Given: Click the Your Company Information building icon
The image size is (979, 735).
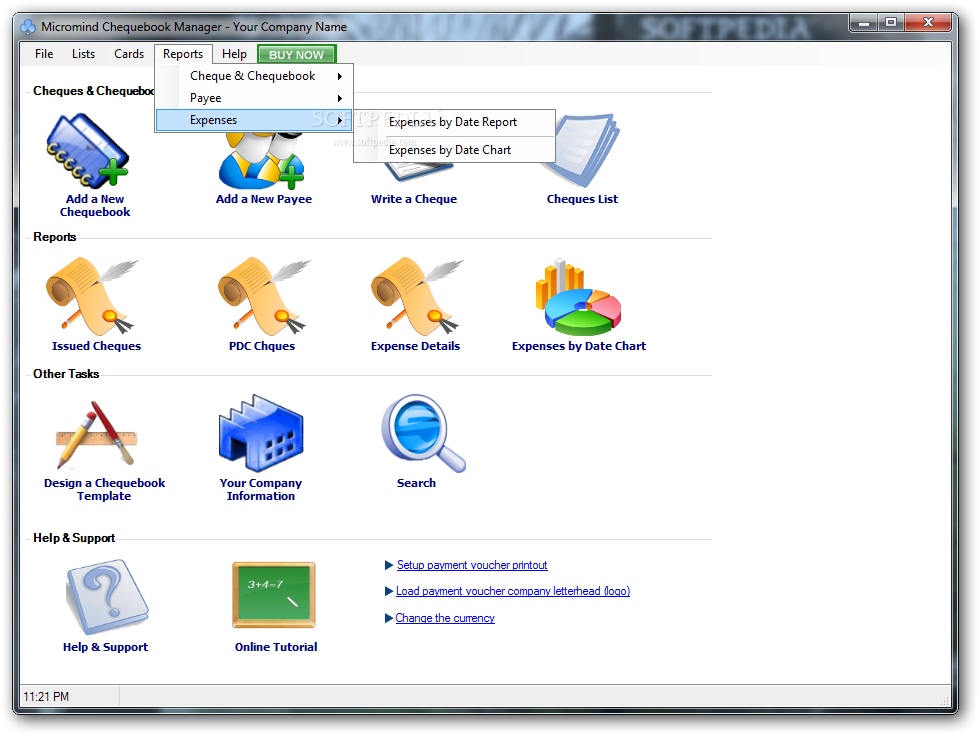Looking at the screenshot, I should coord(261,433).
